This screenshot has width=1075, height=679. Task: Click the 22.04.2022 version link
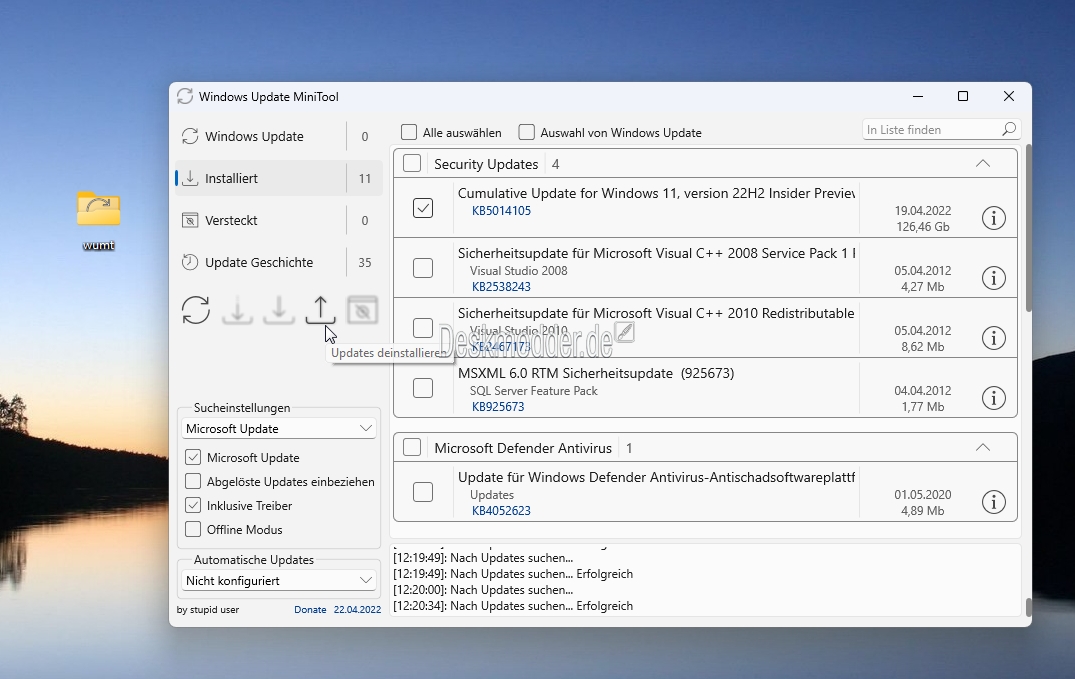(x=357, y=609)
